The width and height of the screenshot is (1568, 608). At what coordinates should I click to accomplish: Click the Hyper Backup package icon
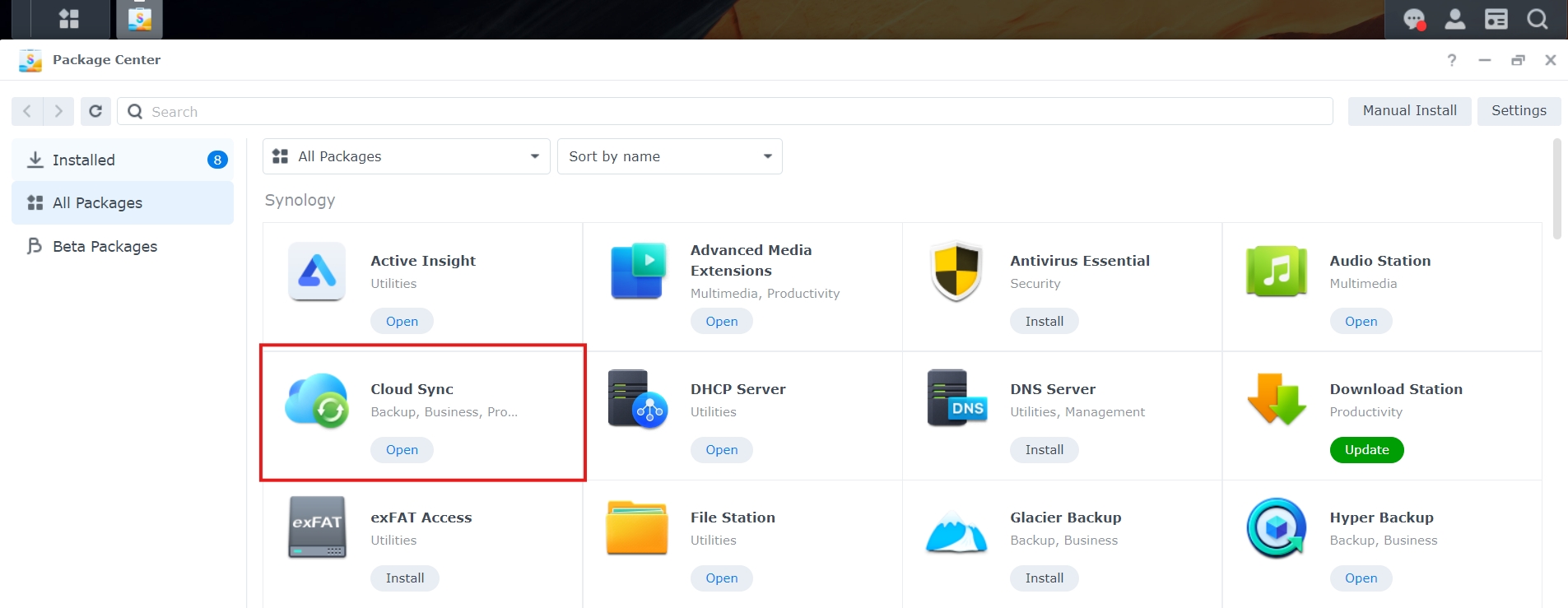tap(1276, 528)
